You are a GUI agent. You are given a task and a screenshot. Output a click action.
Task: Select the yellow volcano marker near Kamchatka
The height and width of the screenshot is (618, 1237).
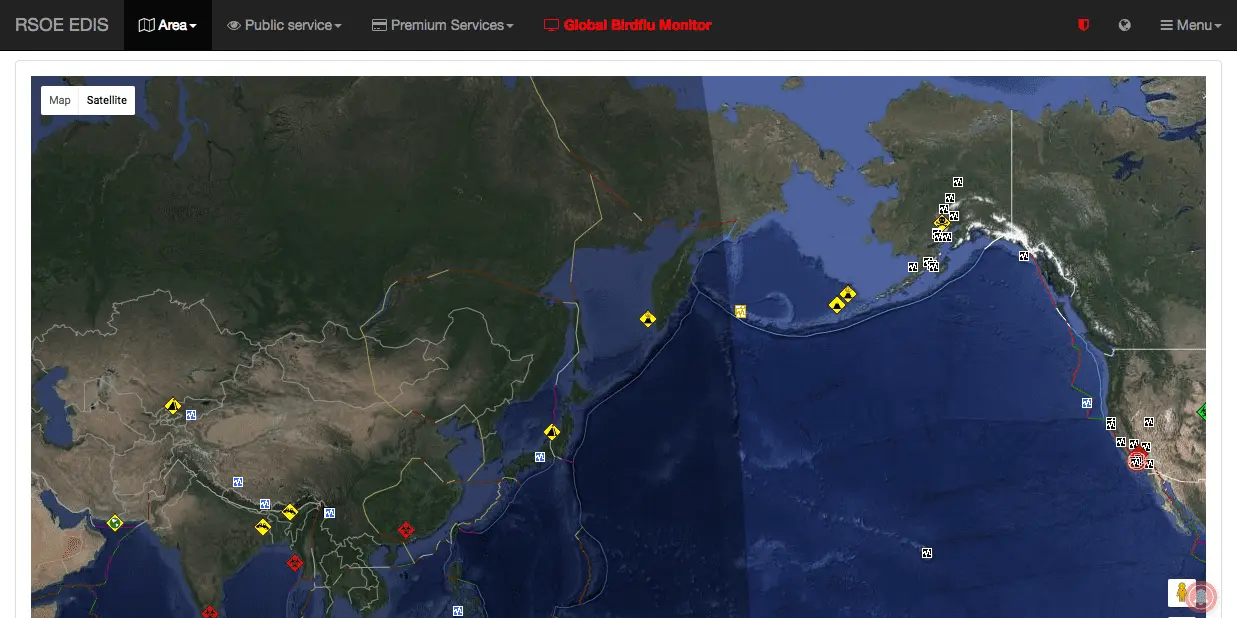(x=648, y=319)
